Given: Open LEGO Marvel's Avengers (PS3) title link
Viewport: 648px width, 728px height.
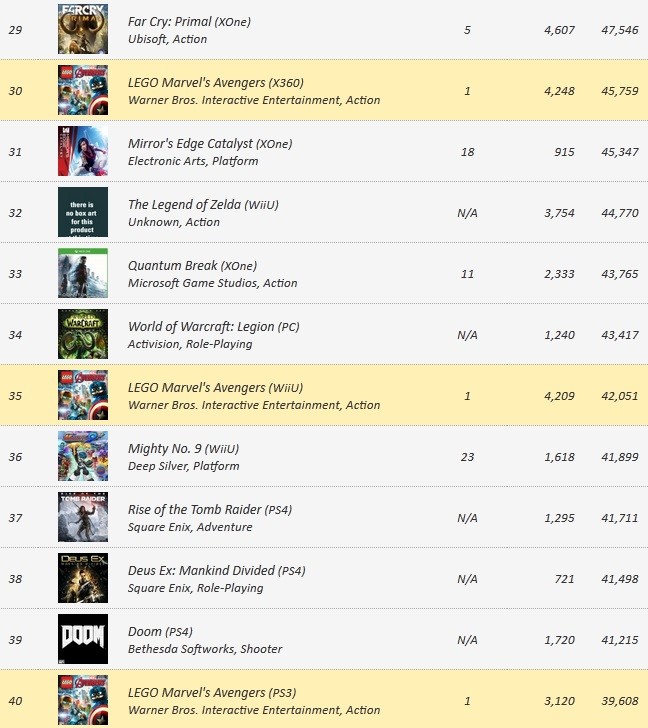Looking at the screenshot, I should pyautogui.click(x=212, y=693).
